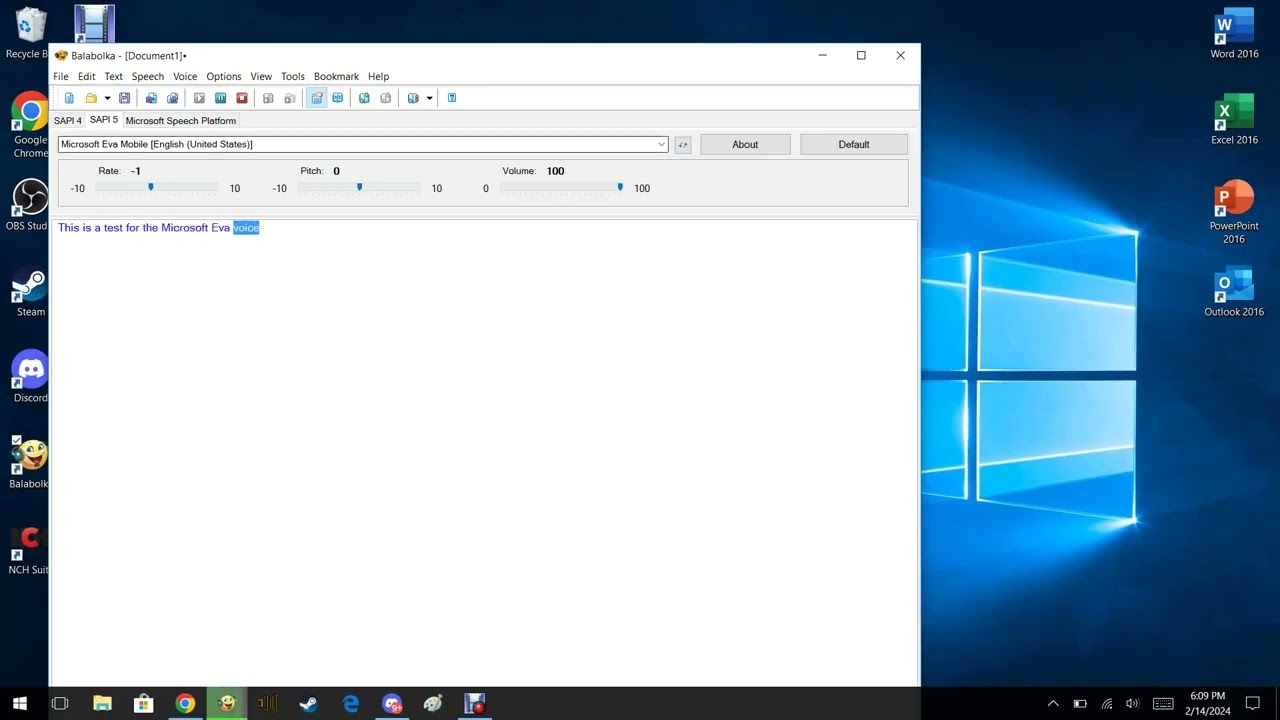The image size is (1280, 720).
Task: Show hidden system tray icons
Action: 1053,704
